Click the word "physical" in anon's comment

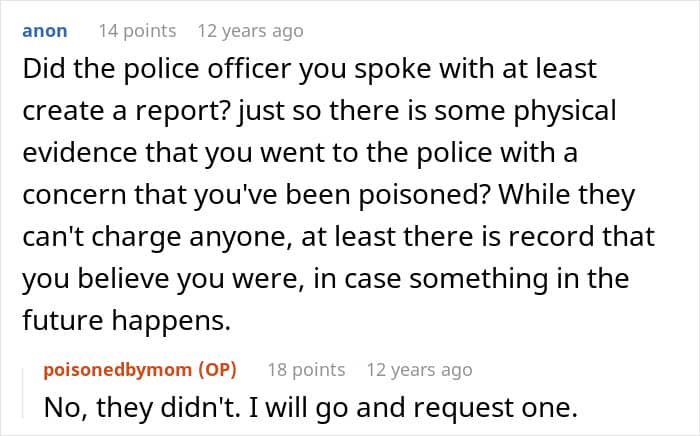coord(582,113)
